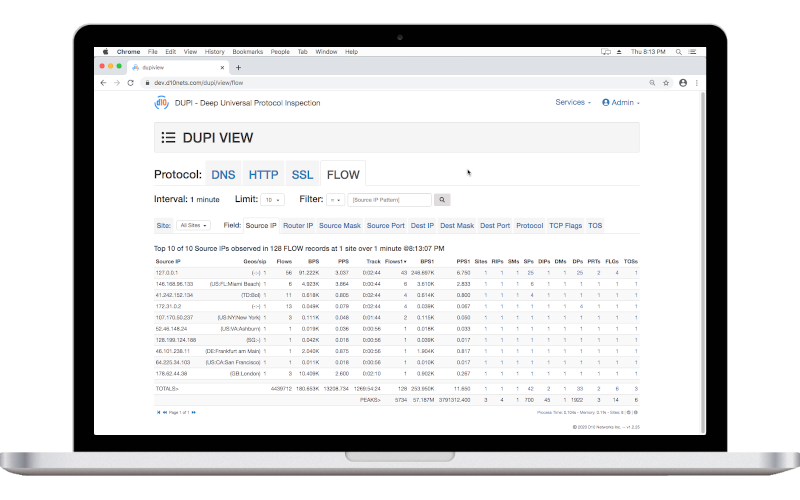Go to previous page pagination icon

(x=165, y=412)
